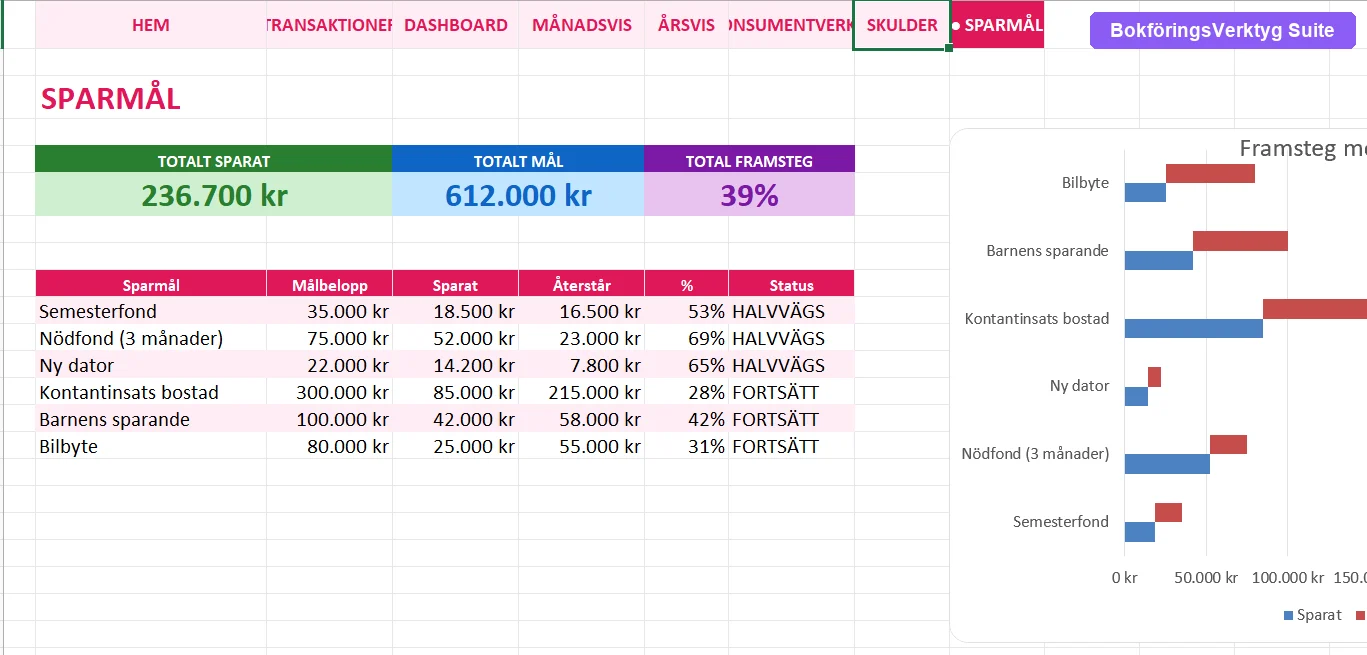Click the Nödfond (3 månader) table cell
Screen dimensions: 1367x655
tap(151, 338)
